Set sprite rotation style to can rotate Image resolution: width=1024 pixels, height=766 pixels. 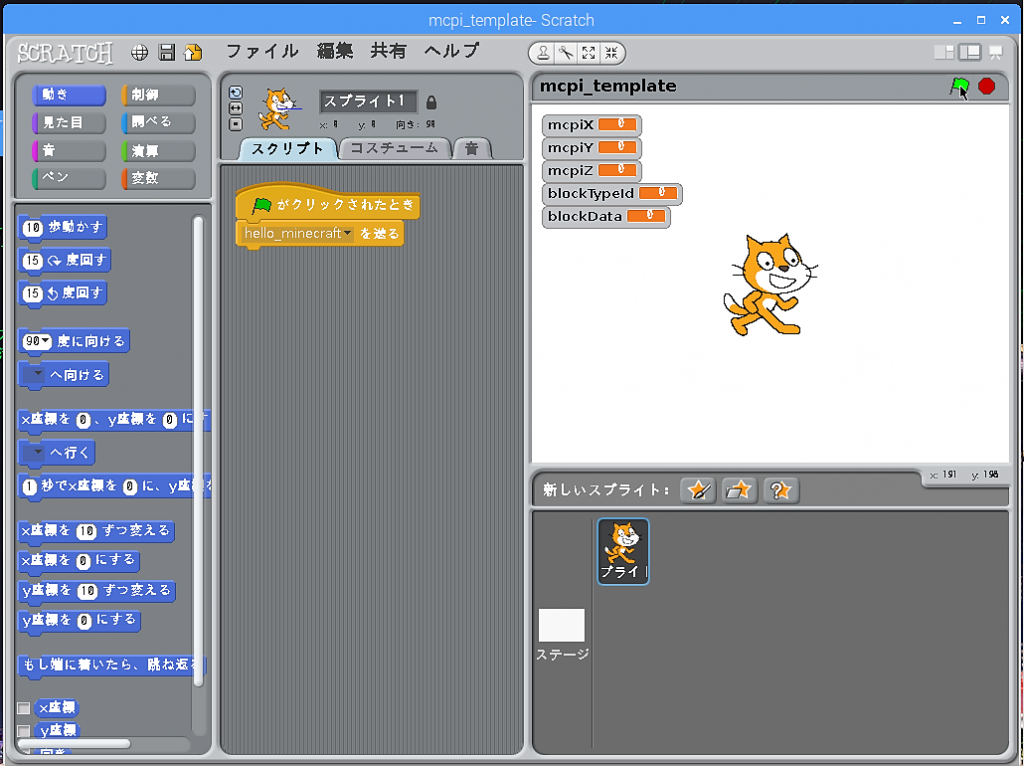pos(236,93)
